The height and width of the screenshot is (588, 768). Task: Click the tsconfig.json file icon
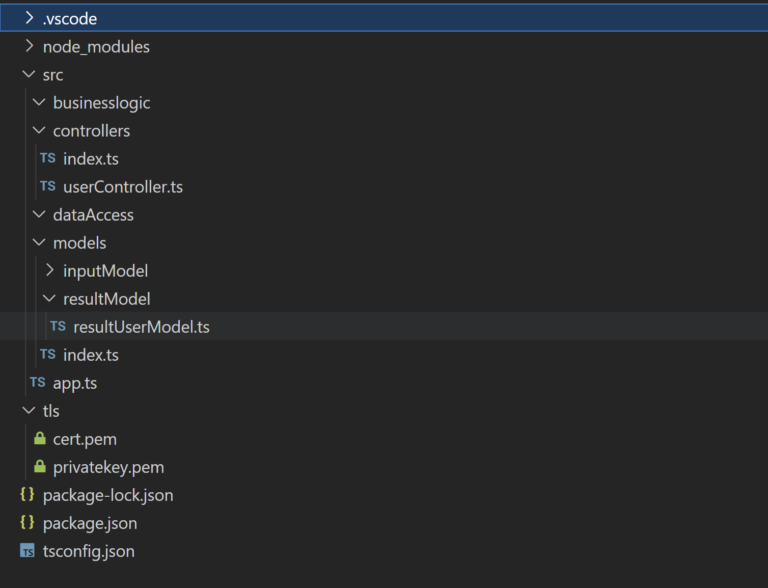tap(27, 551)
